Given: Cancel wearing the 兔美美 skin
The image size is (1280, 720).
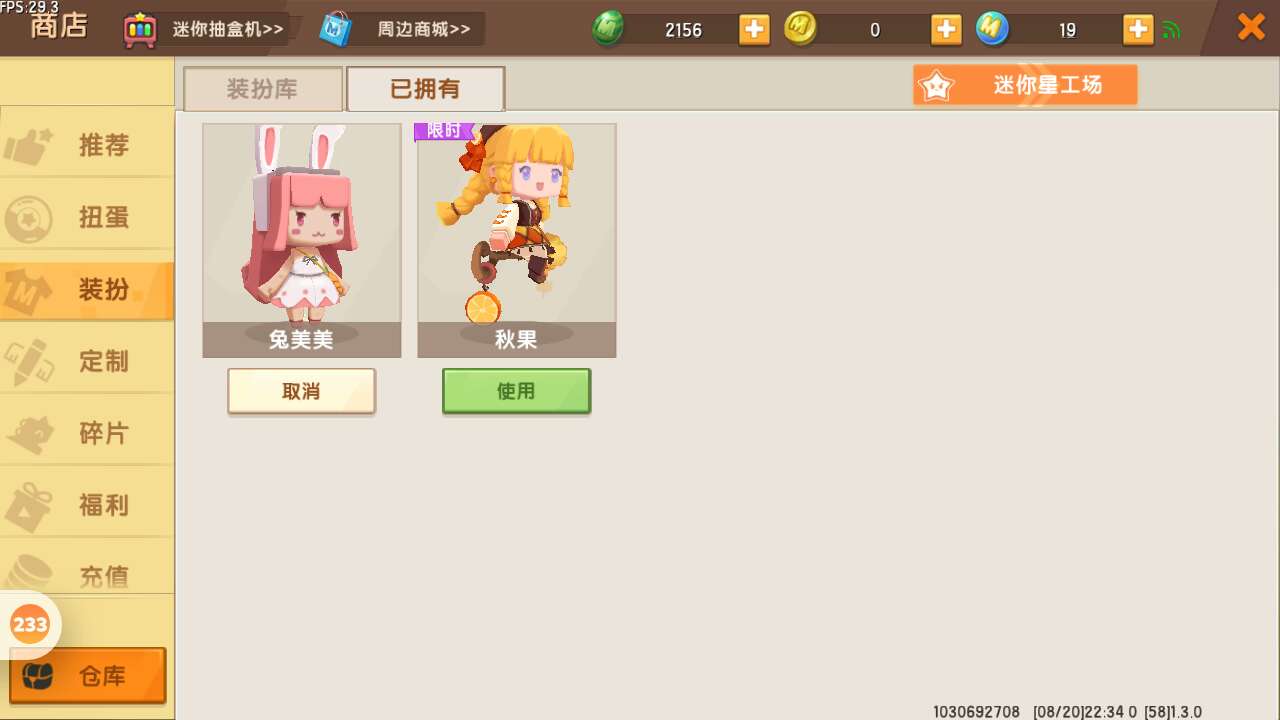Looking at the screenshot, I should point(301,391).
